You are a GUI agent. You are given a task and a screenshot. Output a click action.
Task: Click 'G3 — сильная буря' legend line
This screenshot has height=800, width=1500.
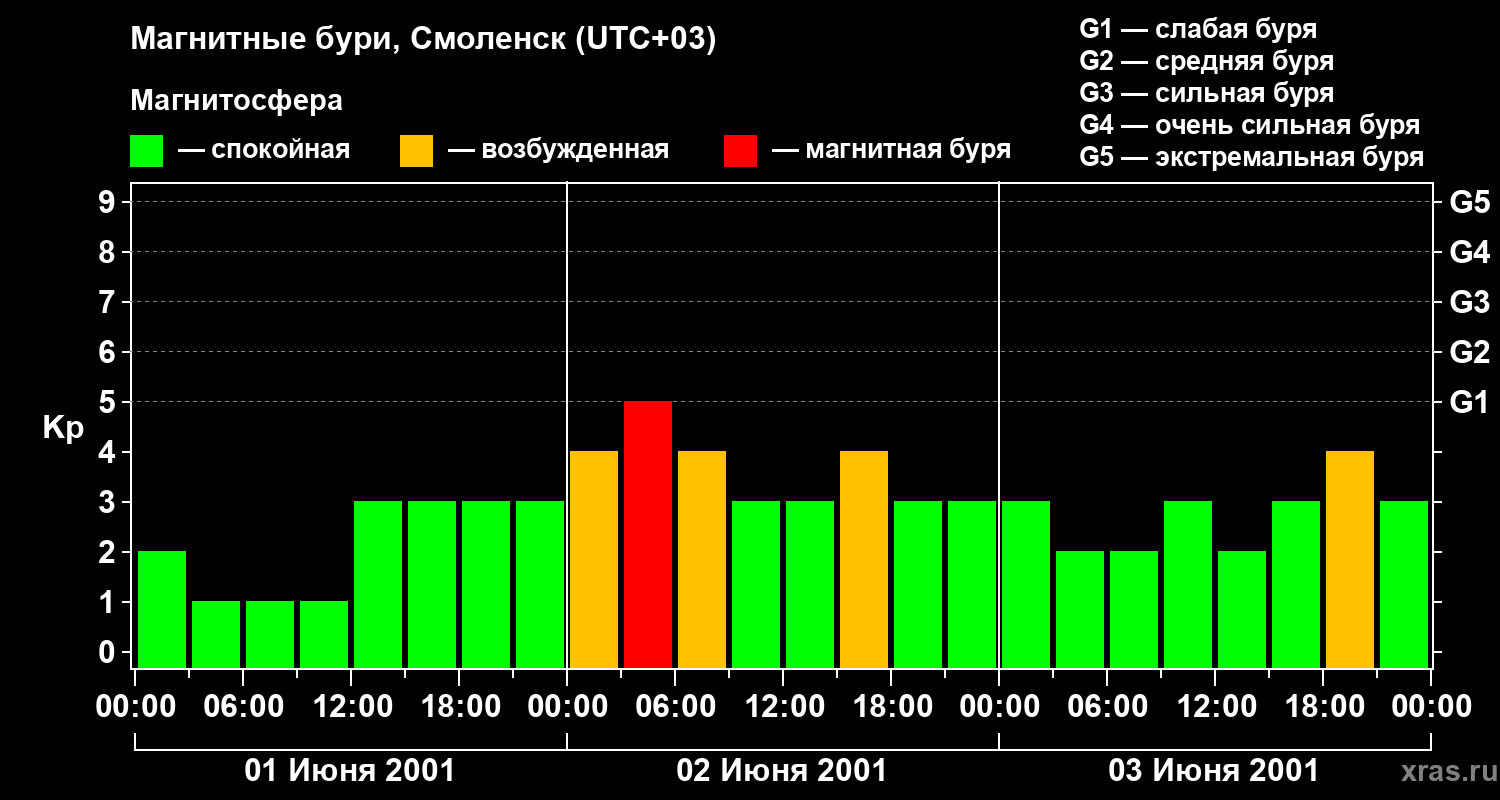(x=1206, y=93)
